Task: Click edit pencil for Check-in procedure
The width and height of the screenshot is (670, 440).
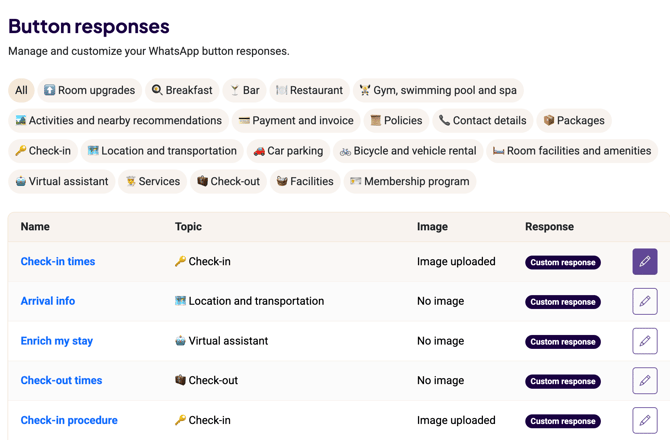Action: (x=644, y=420)
